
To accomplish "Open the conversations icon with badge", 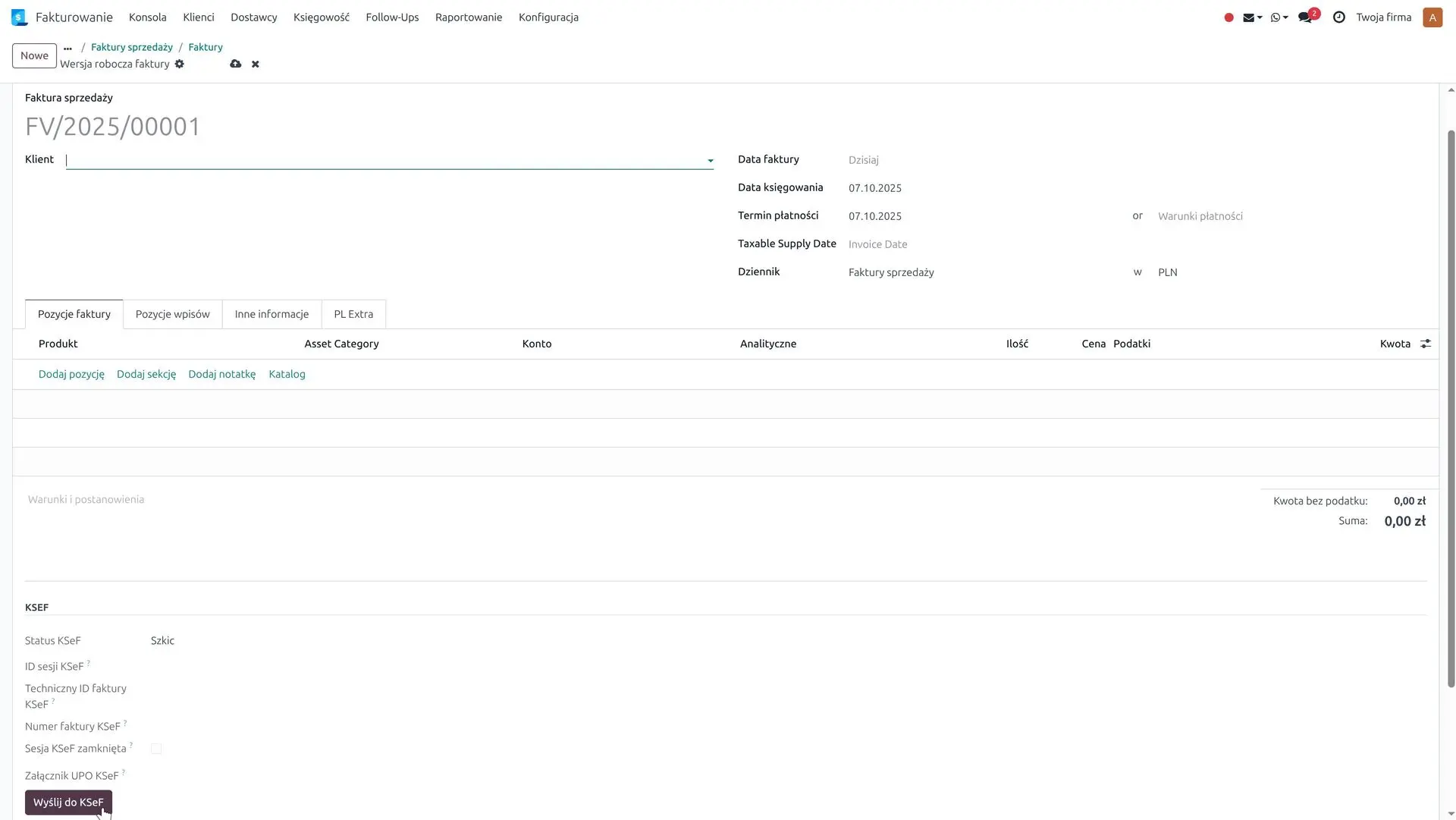I will [x=1306, y=17].
